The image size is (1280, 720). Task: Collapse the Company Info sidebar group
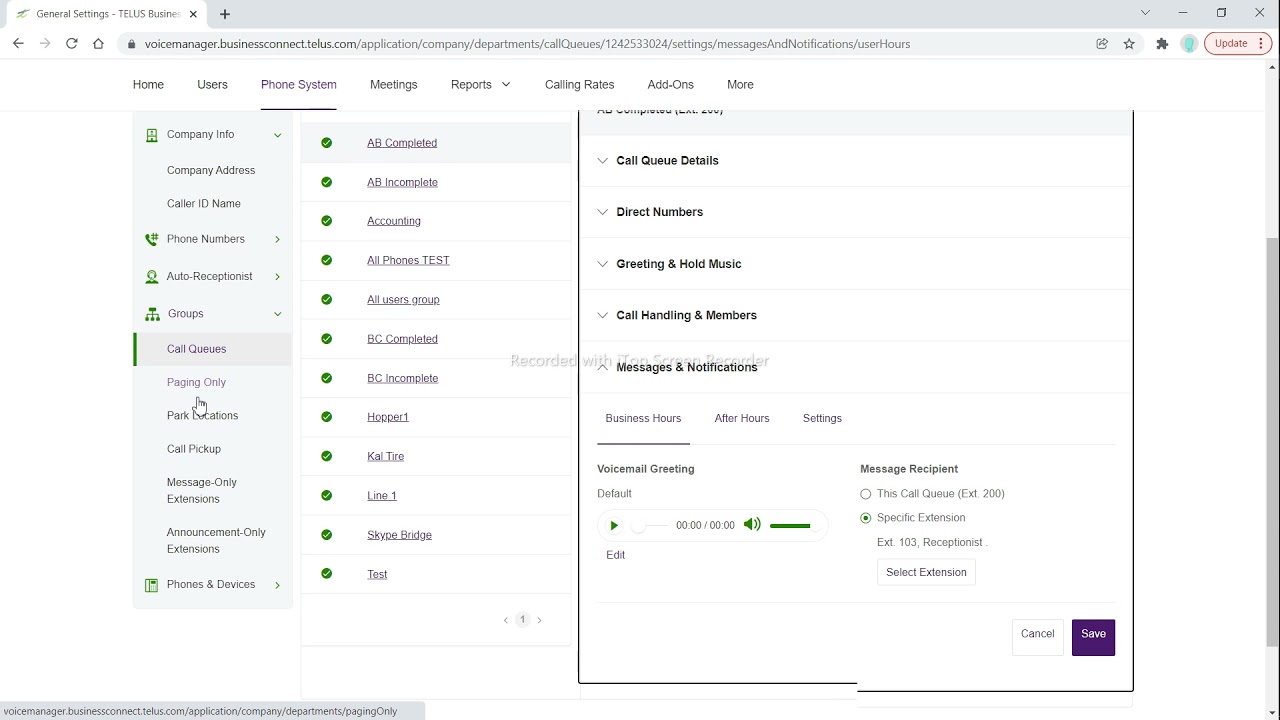[278, 135]
